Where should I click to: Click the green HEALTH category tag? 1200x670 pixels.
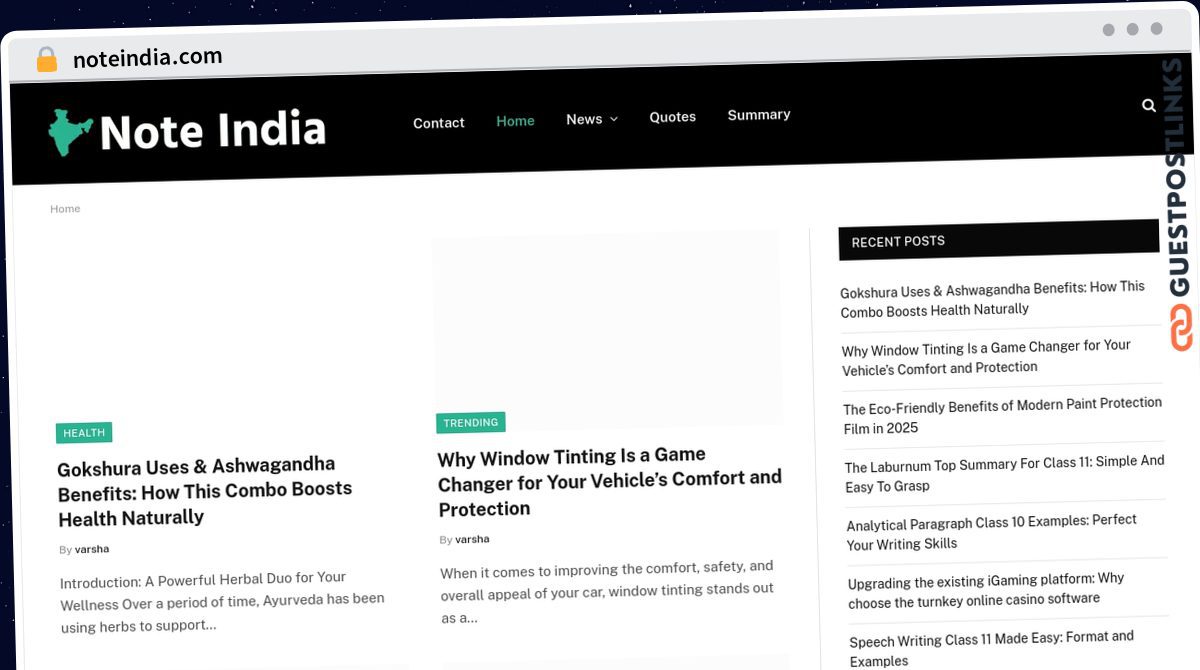(84, 433)
